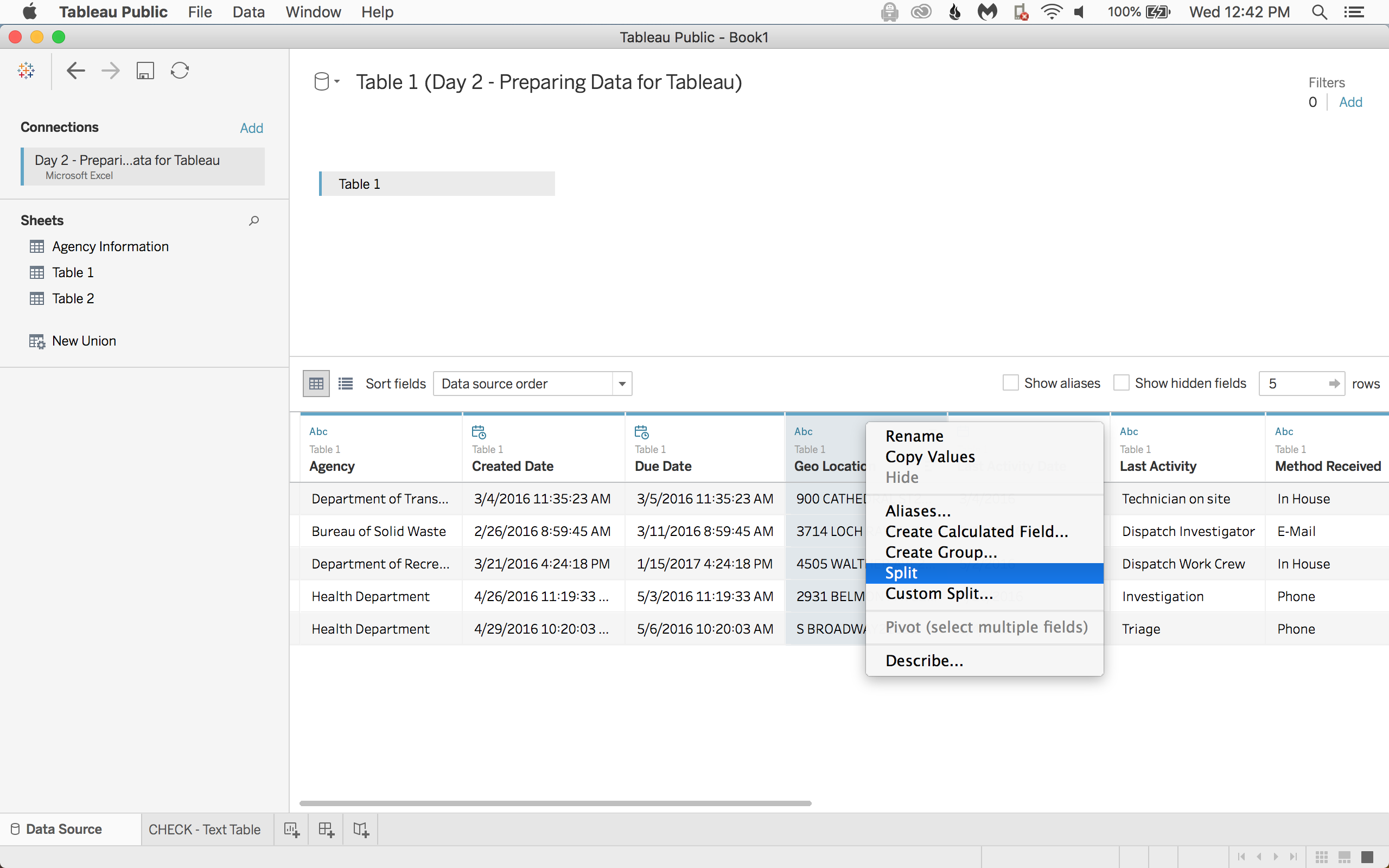Screen dimensions: 1389x868
Task: Click Abc type icon for Method Received
Action: [x=1284, y=431]
